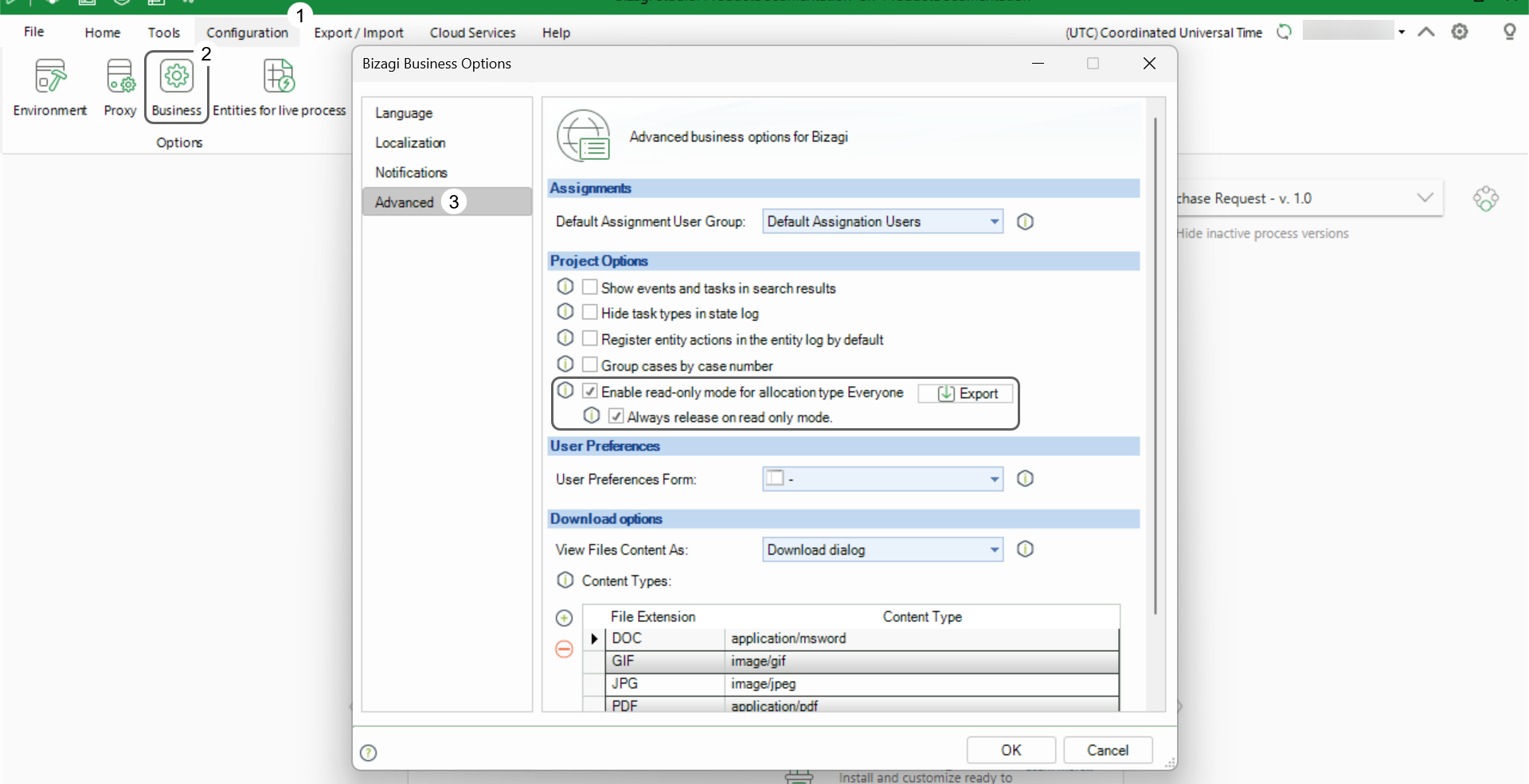
Task: Select Advanced in the options sidebar
Action: tap(447, 202)
